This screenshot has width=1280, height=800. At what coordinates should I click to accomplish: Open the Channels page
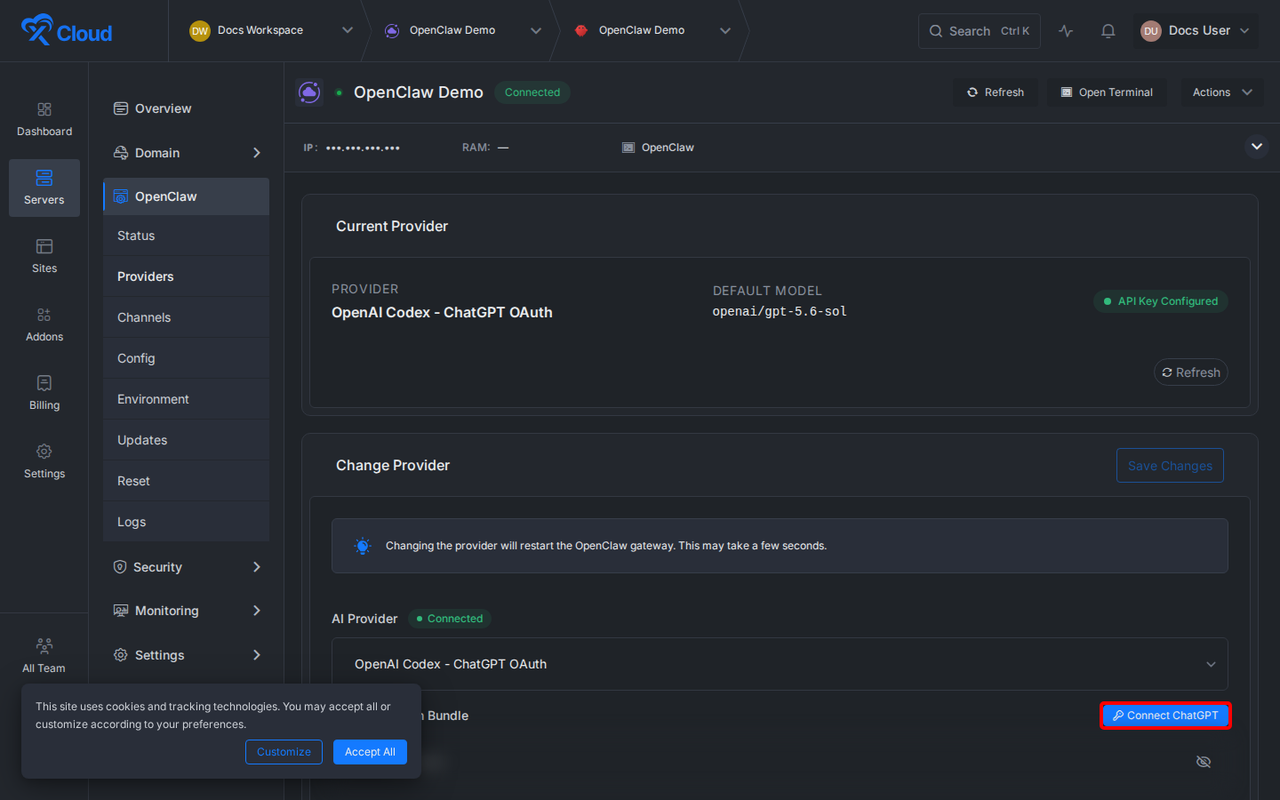point(186,318)
